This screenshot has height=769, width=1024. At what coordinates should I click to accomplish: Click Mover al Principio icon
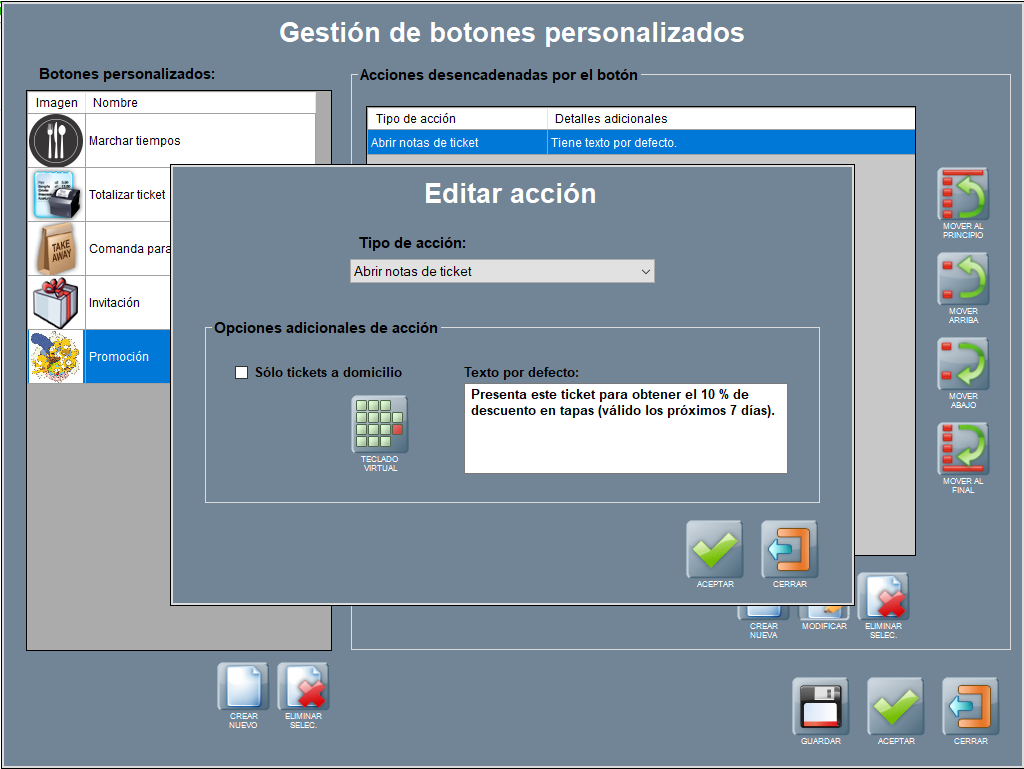point(962,195)
